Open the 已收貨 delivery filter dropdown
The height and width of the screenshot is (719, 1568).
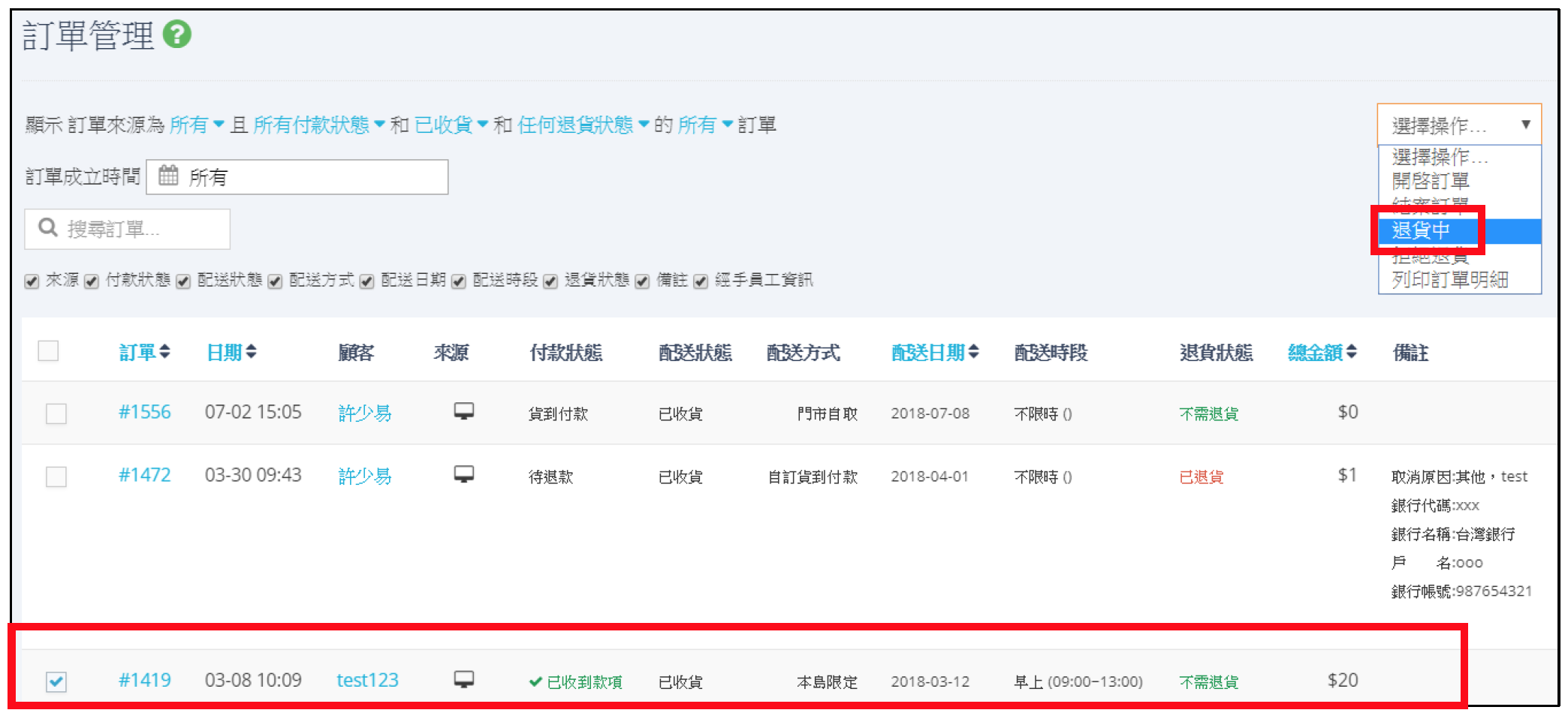(x=451, y=125)
